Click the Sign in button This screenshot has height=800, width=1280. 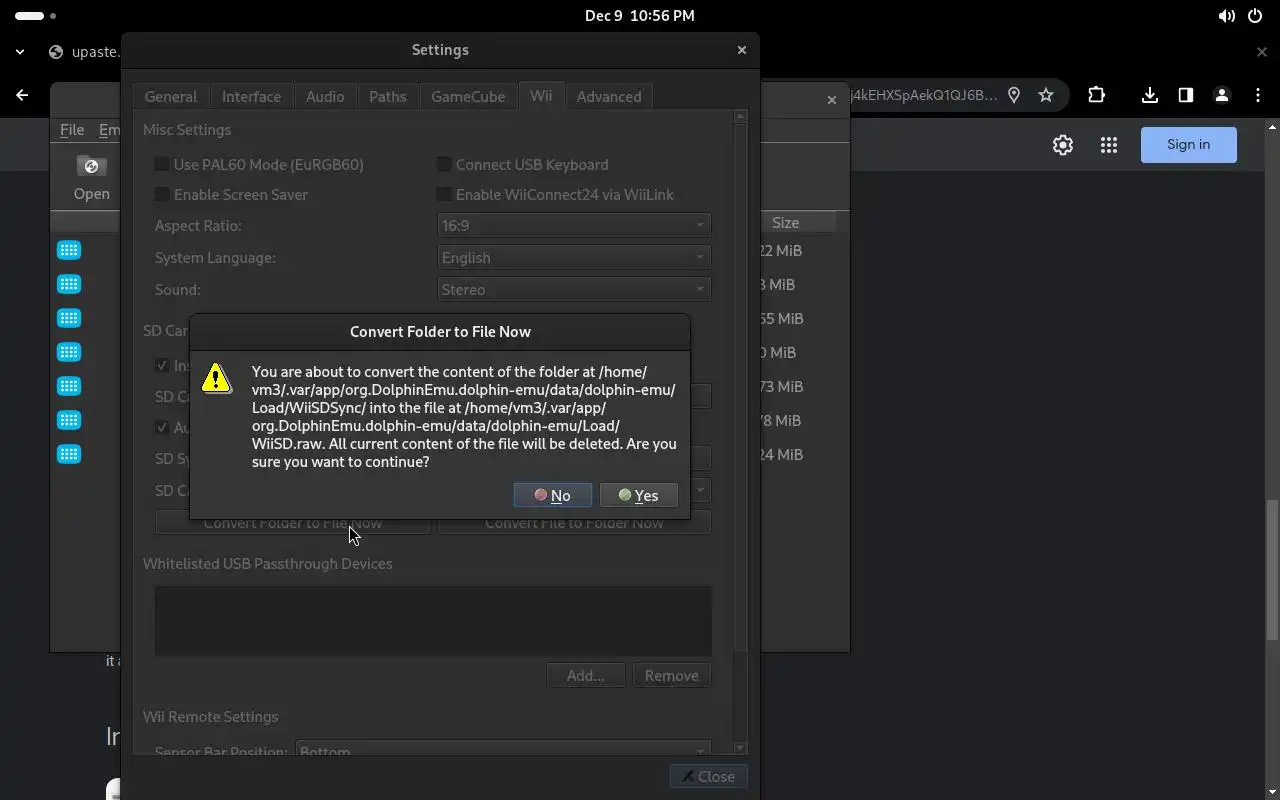tap(1189, 144)
